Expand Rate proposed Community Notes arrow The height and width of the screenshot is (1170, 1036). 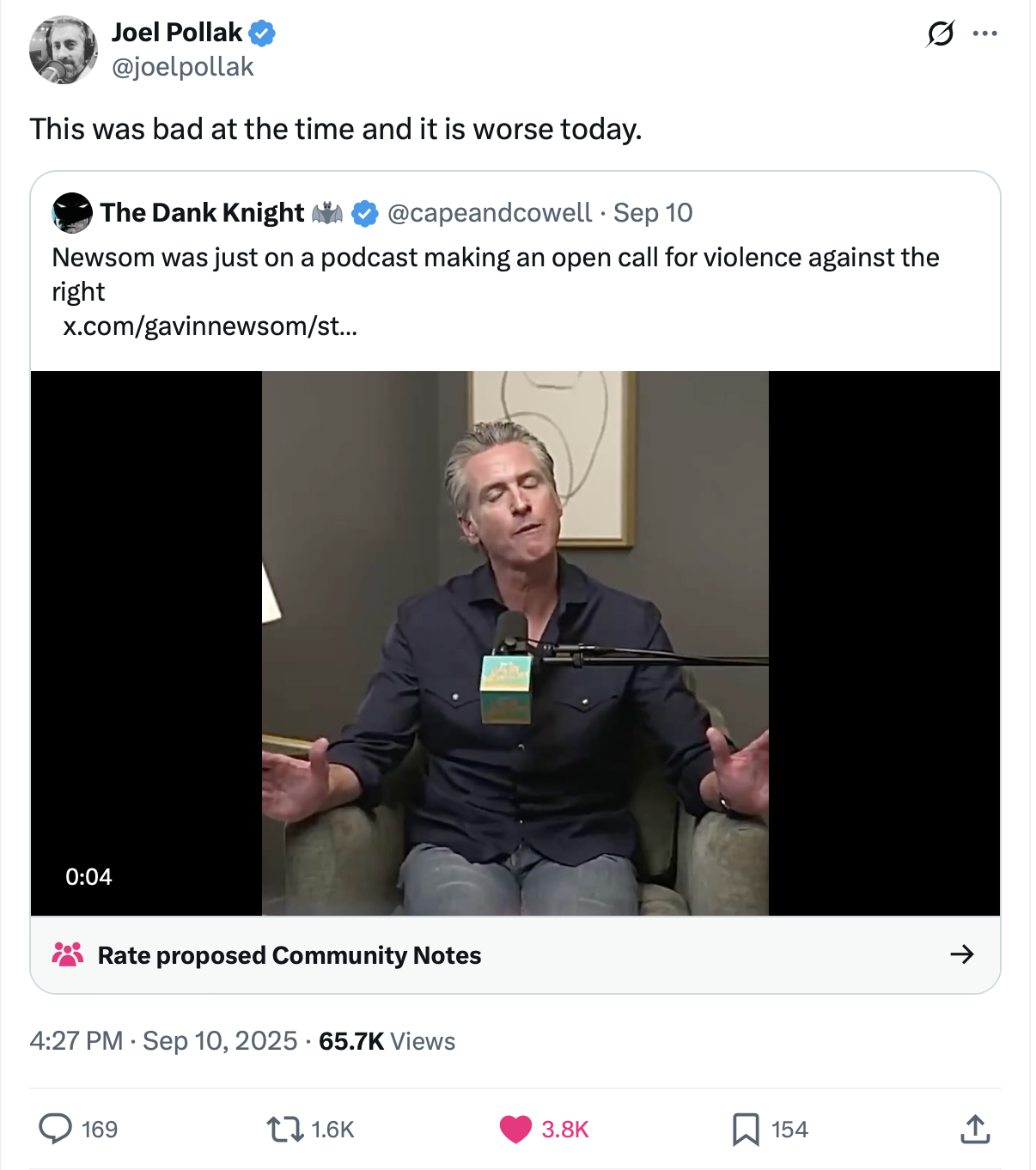click(961, 954)
